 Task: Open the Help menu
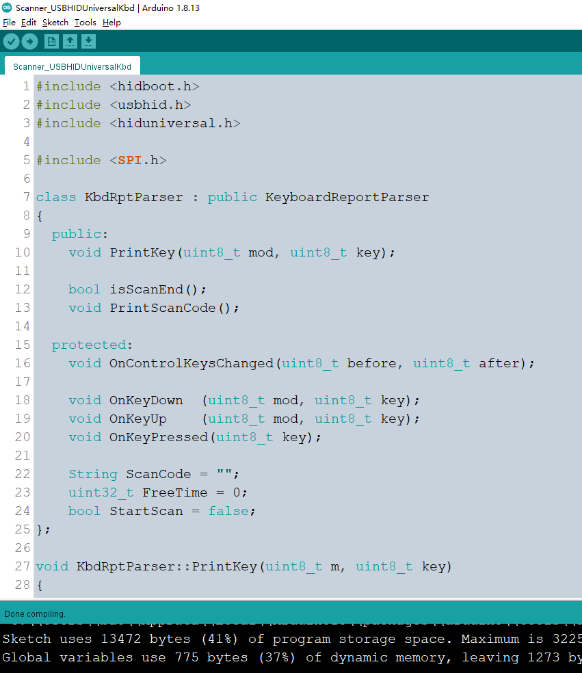click(112, 22)
